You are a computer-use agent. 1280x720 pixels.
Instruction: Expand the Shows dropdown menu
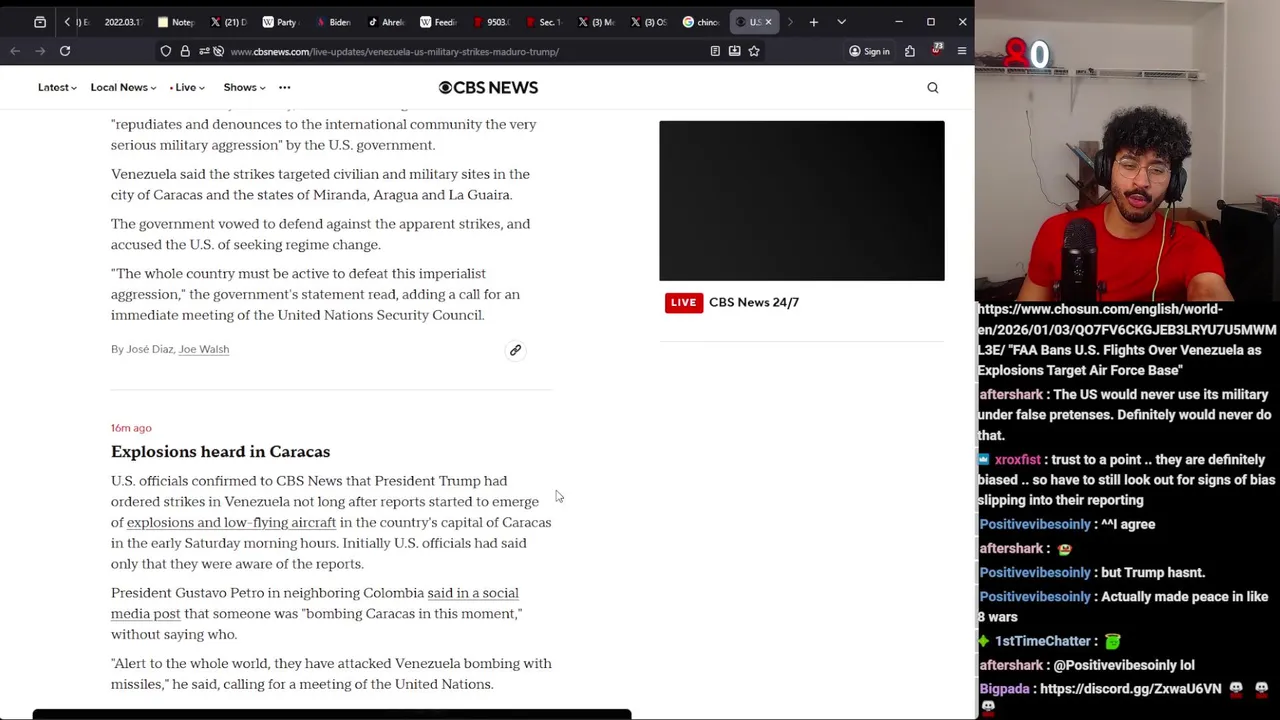244,88
